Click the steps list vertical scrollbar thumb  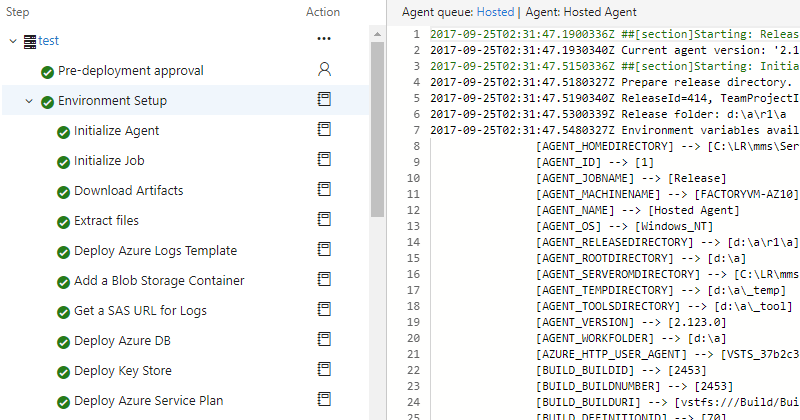click(x=378, y=130)
